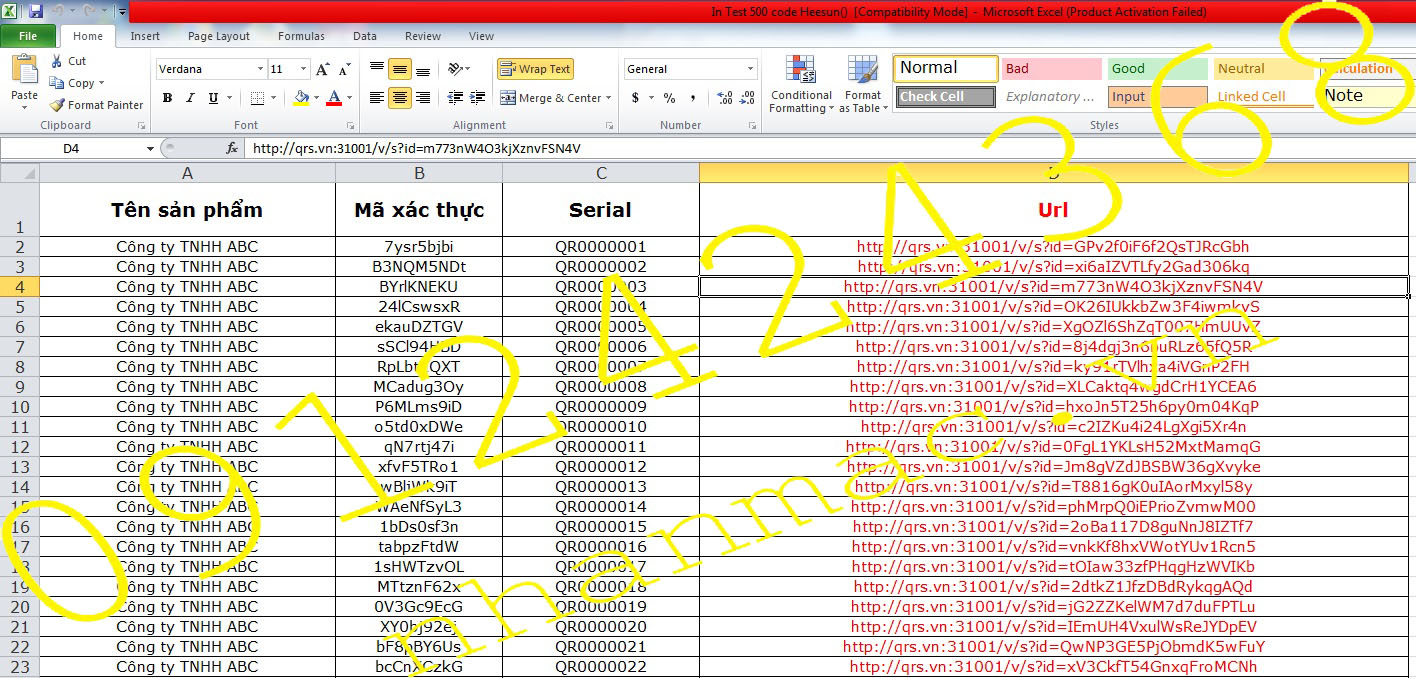Select cell containing serial QR0000009
1416x678 pixels.
601,407
